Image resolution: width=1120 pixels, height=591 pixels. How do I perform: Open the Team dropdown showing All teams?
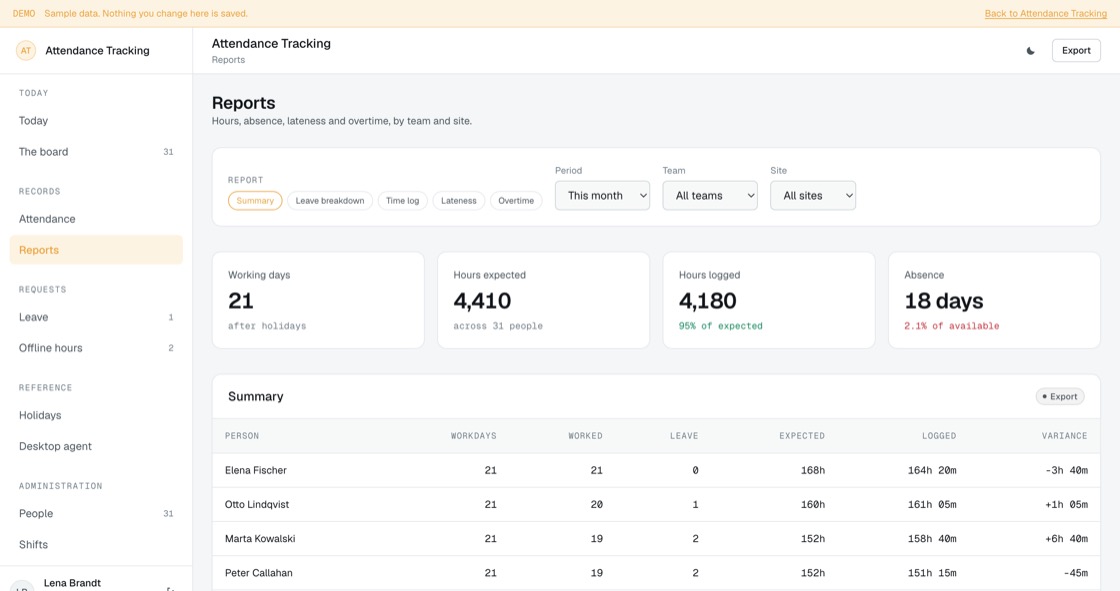[x=710, y=196]
